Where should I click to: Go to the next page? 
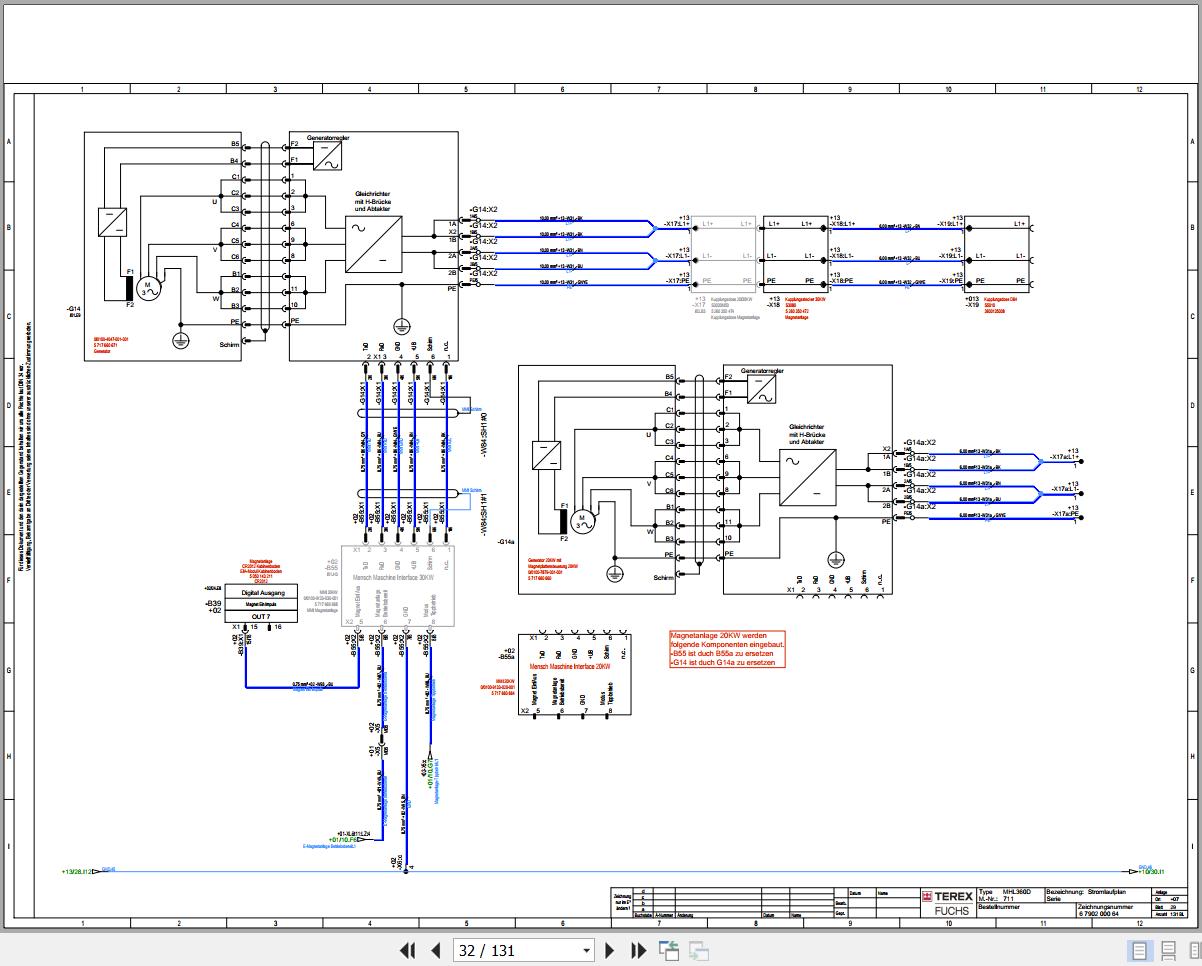[x=610, y=950]
